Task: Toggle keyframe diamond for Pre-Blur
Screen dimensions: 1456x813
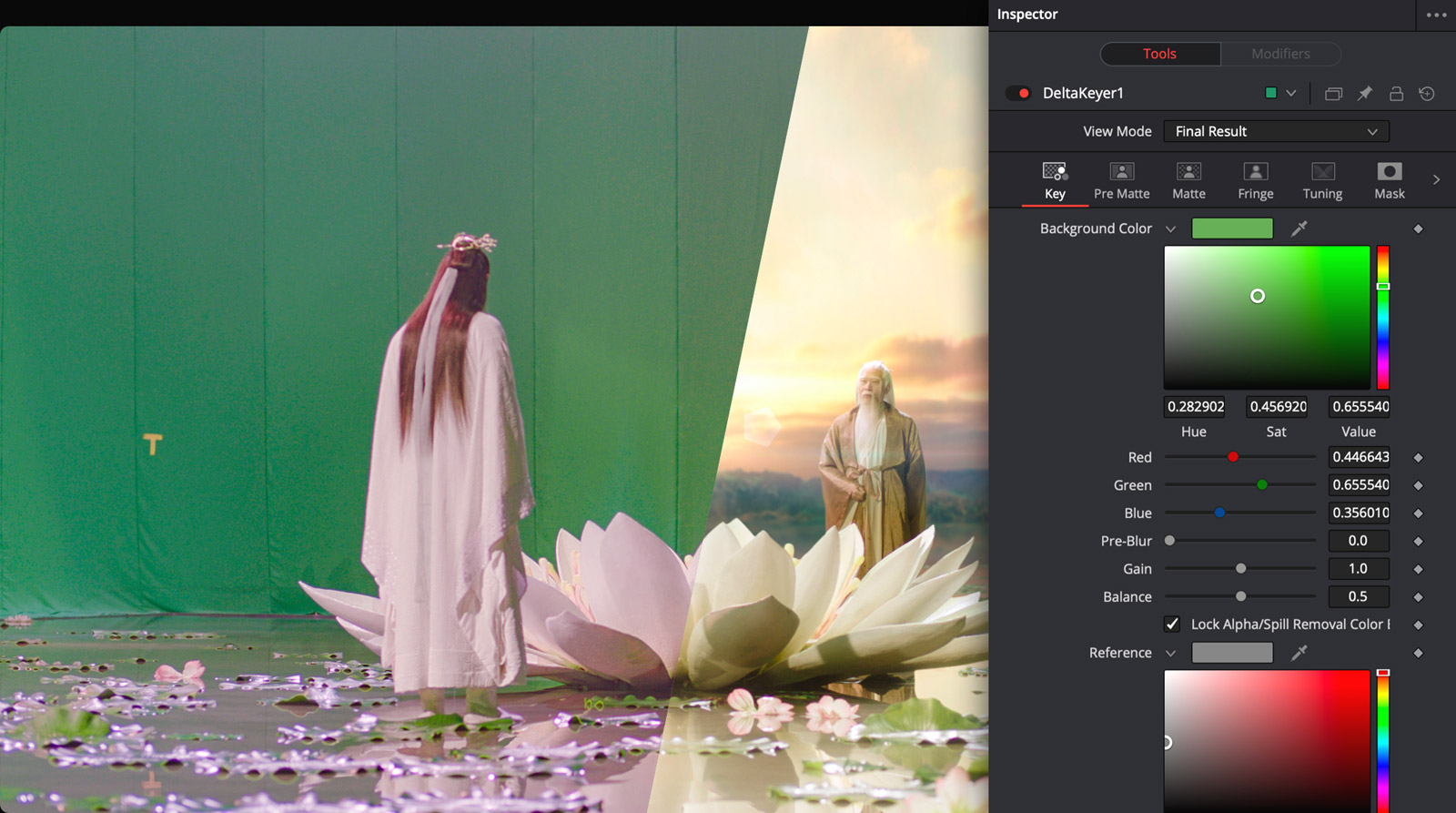Action: [x=1418, y=542]
